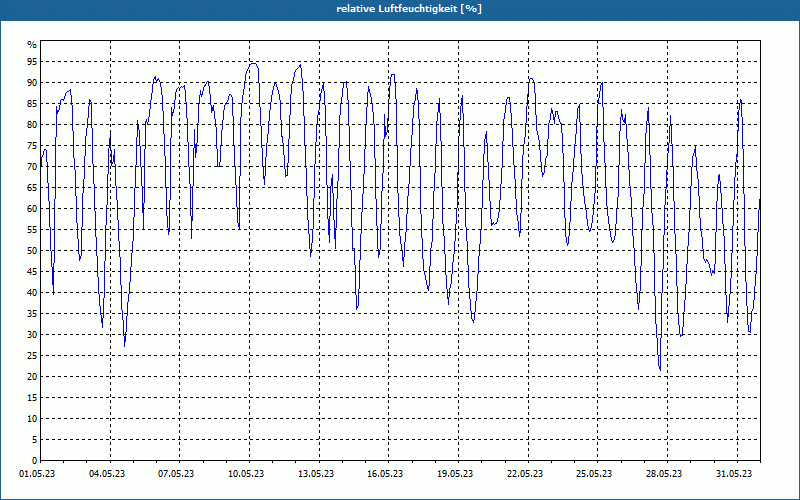Click the y-axis value 20
The height and width of the screenshot is (500, 800).
pyautogui.click(x=32, y=377)
